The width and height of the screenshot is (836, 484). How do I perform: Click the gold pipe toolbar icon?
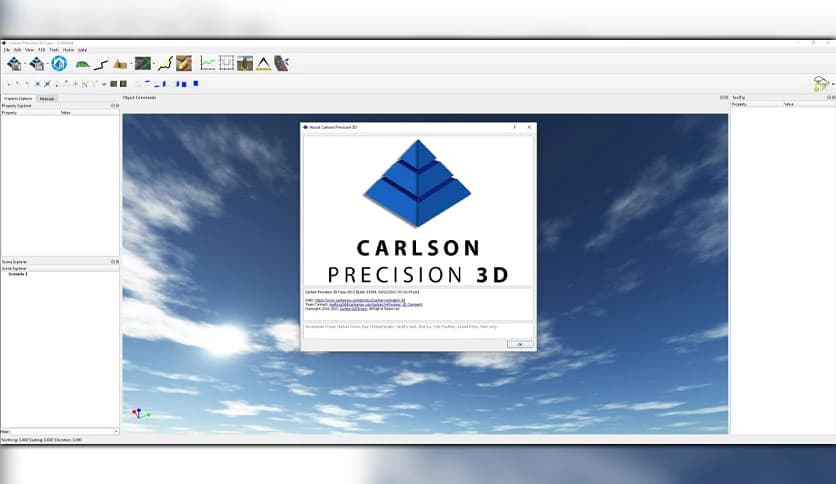[184, 63]
